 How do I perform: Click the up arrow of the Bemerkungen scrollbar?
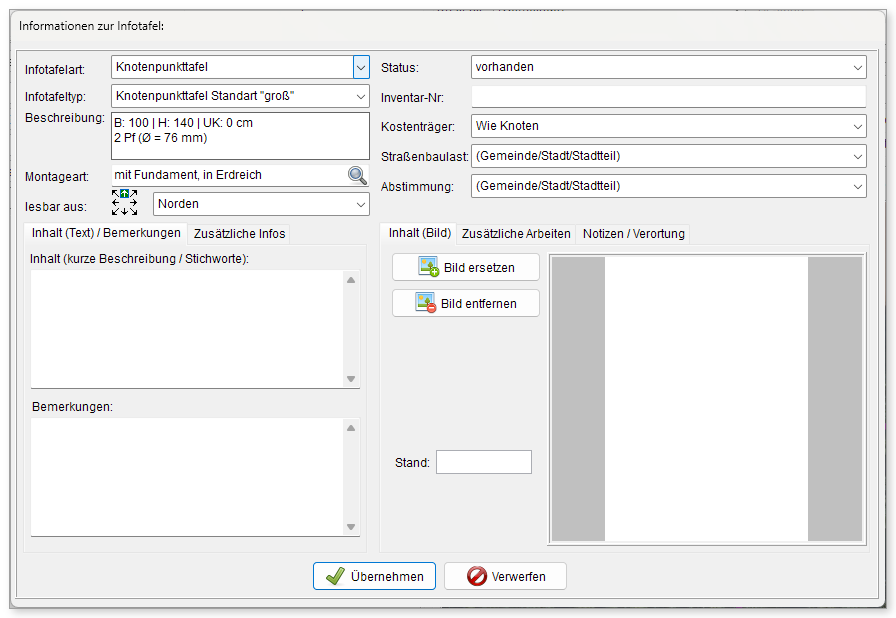click(x=351, y=428)
